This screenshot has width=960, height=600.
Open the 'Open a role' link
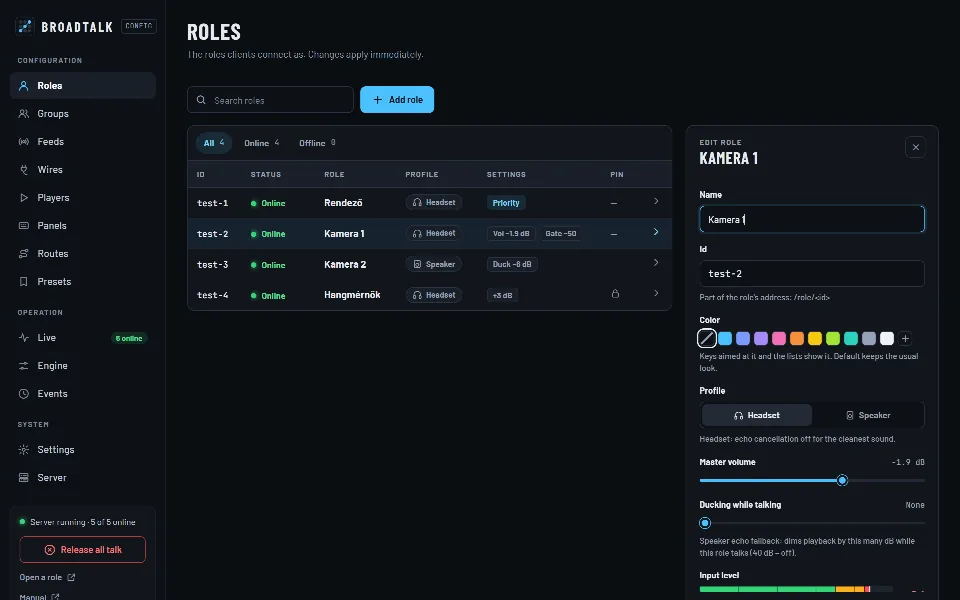[x=47, y=577]
